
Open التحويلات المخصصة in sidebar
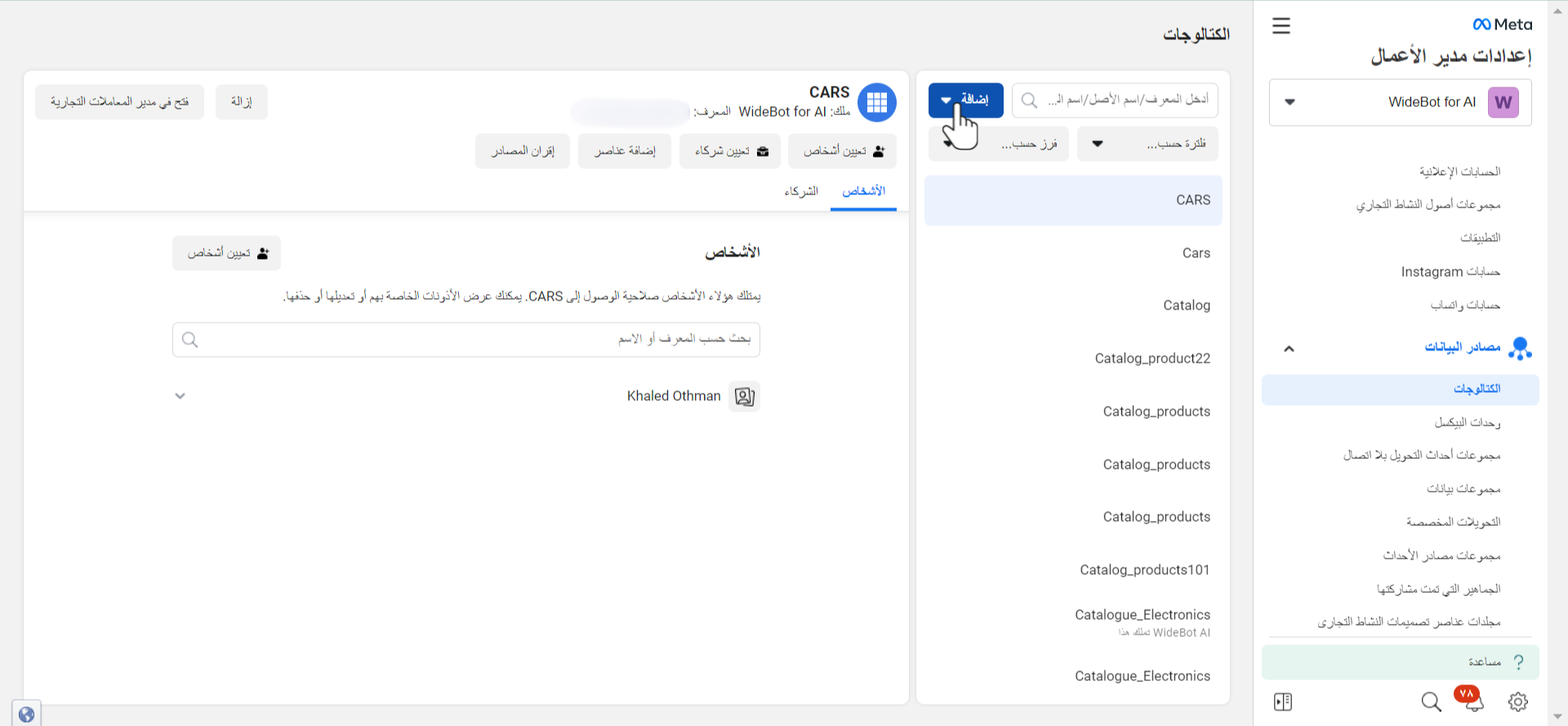(x=1453, y=522)
